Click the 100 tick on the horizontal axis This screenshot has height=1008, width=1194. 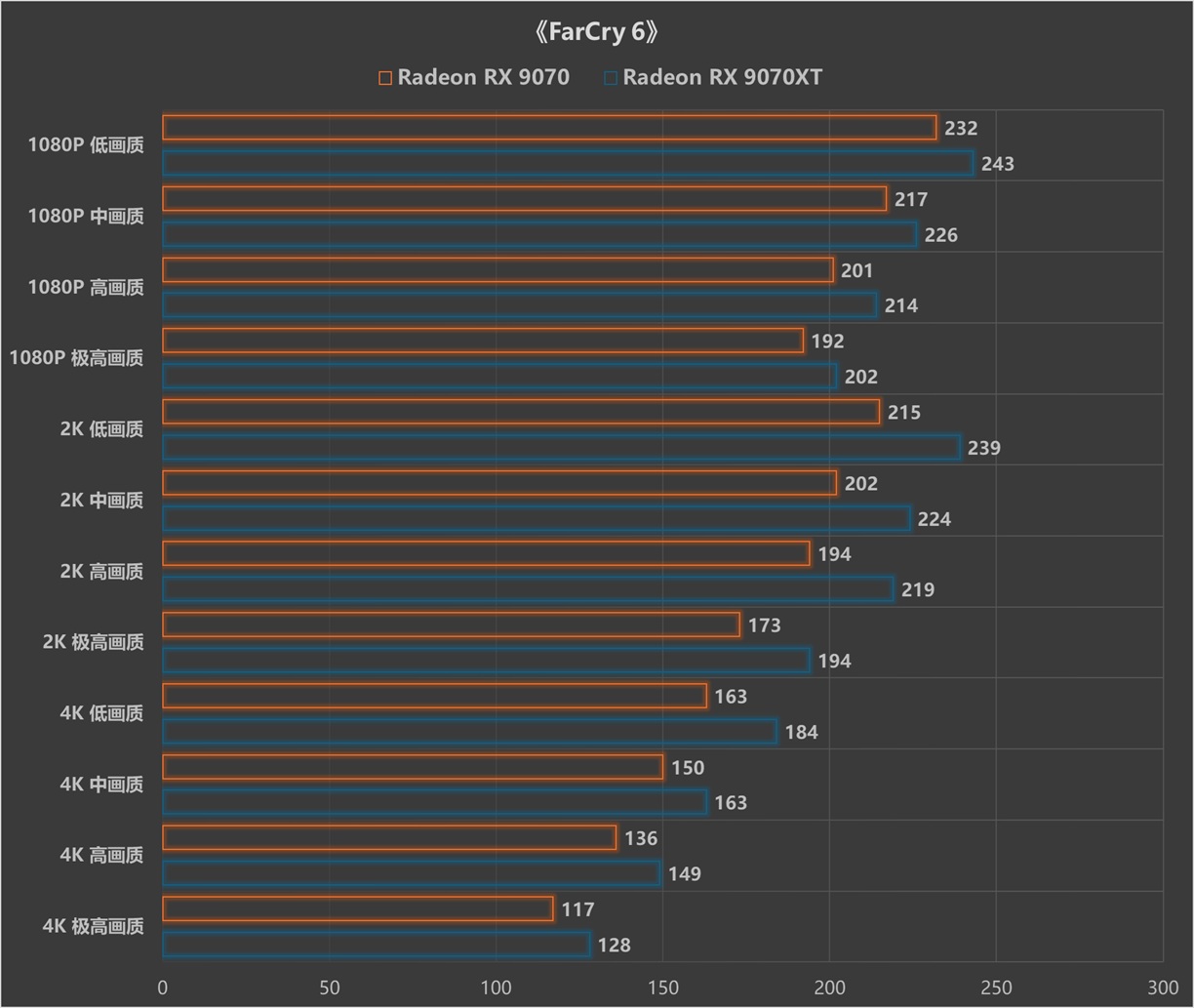coord(497,988)
